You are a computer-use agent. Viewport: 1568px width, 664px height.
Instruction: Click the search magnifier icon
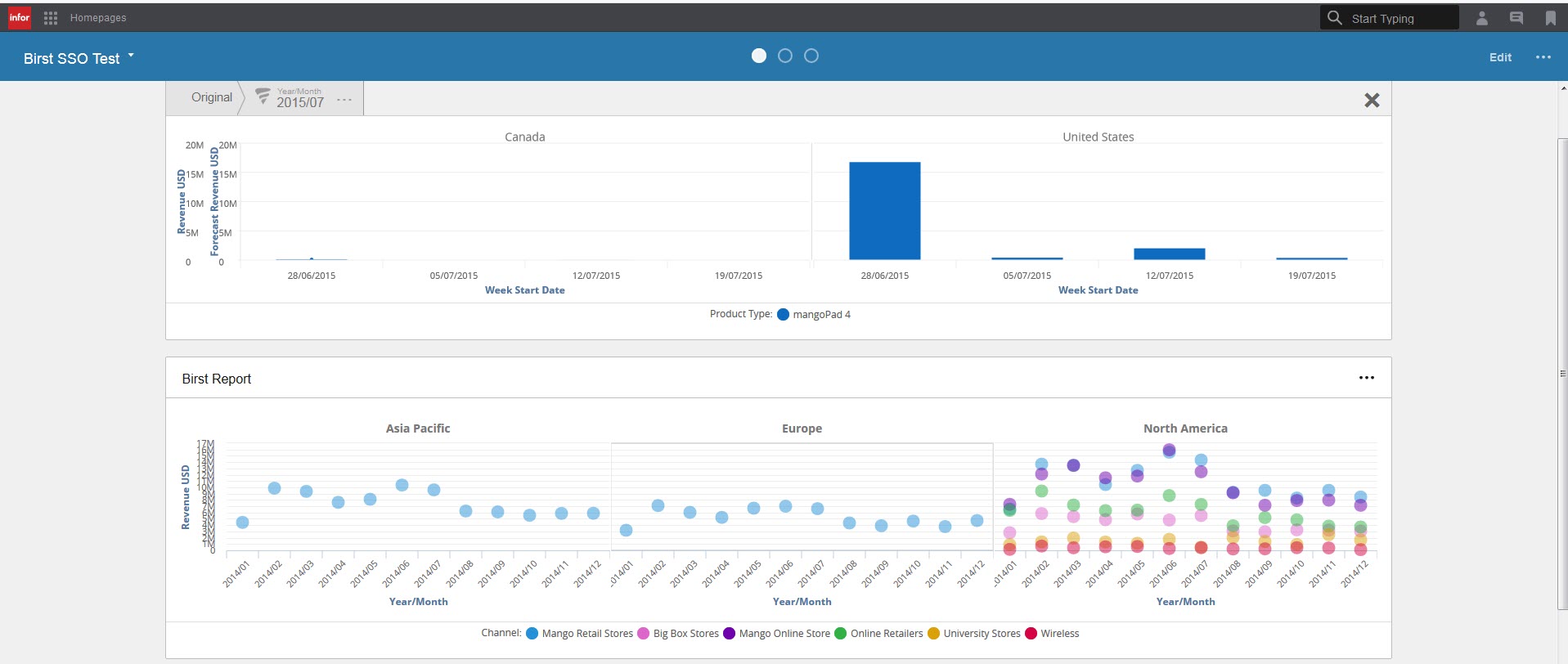coord(1335,17)
